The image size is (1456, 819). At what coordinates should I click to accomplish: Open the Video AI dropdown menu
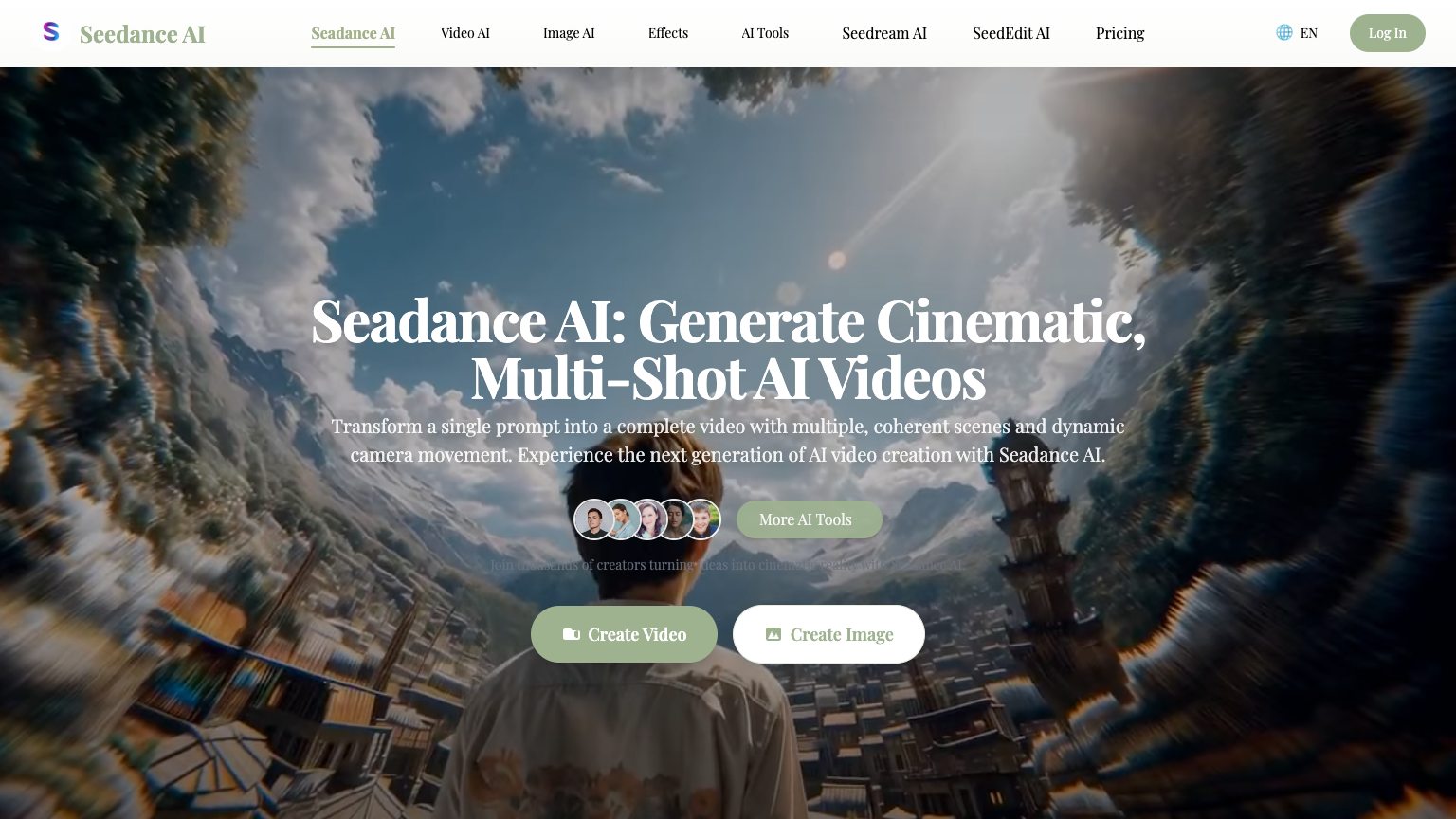[x=465, y=33]
